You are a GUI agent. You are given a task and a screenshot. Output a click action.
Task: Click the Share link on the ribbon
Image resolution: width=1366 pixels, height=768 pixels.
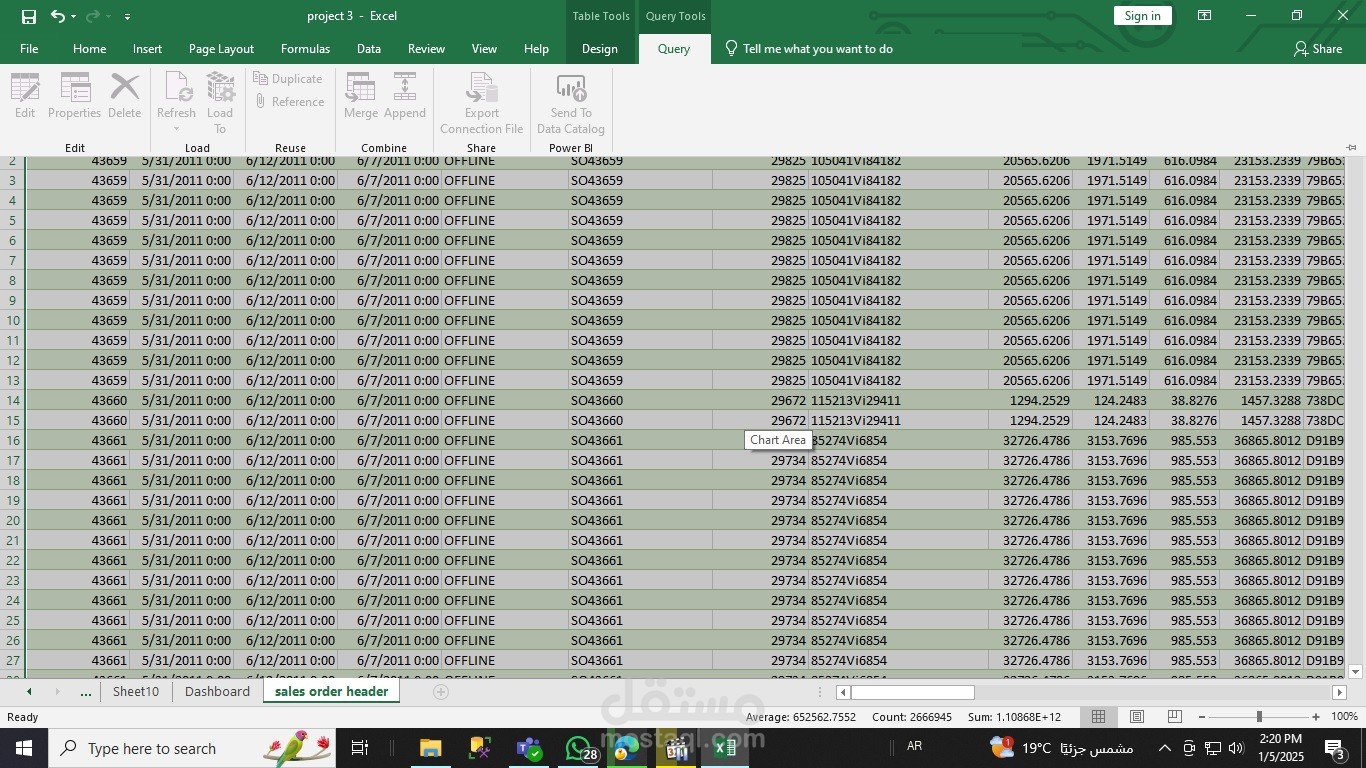[x=1318, y=48]
